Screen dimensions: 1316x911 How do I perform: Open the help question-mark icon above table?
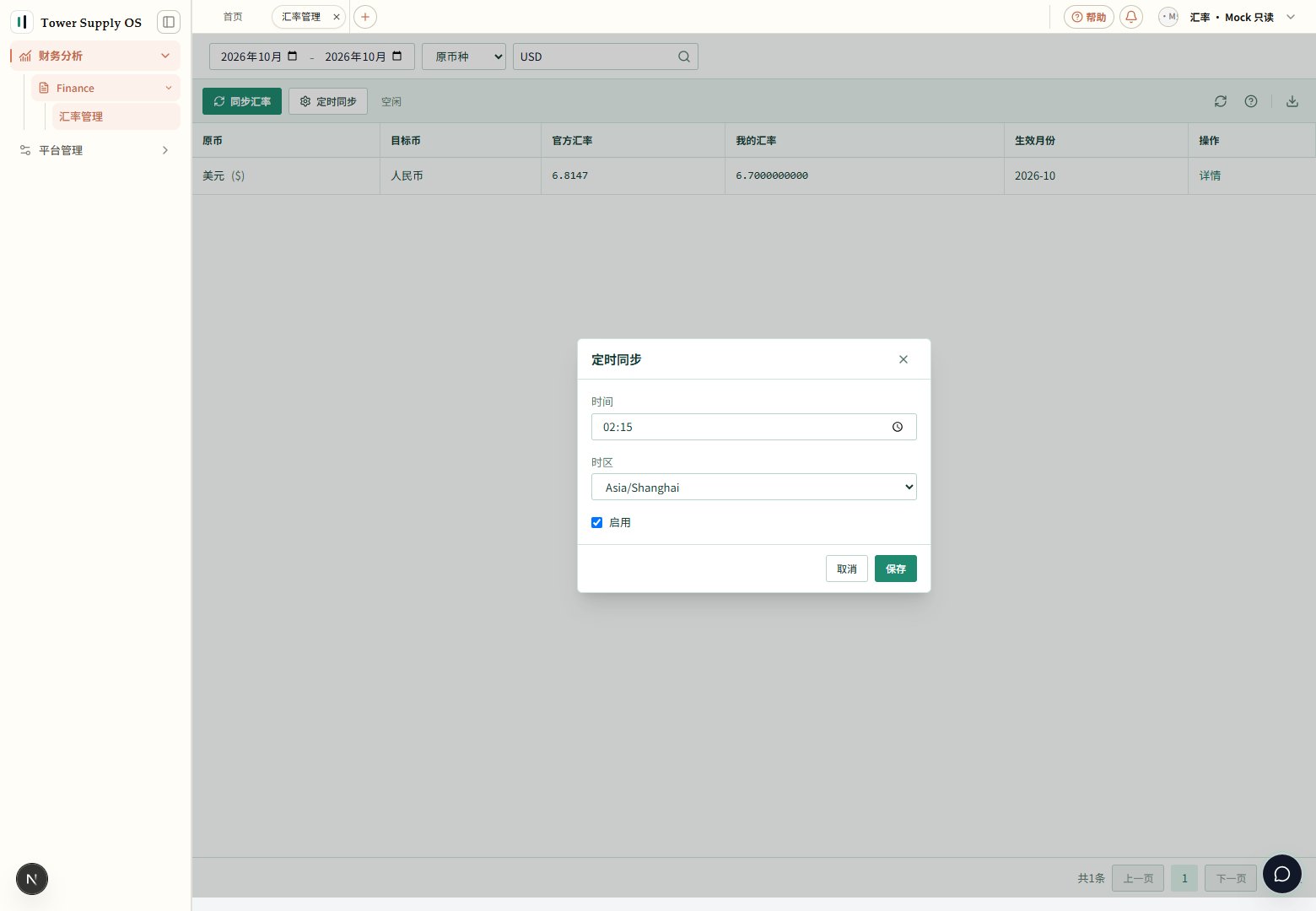coord(1251,101)
